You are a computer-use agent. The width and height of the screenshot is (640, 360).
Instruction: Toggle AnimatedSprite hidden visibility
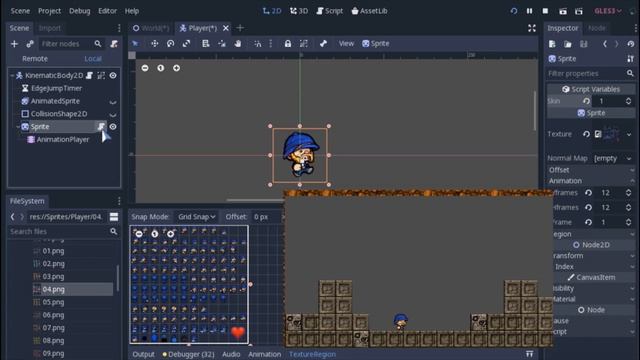113,102
